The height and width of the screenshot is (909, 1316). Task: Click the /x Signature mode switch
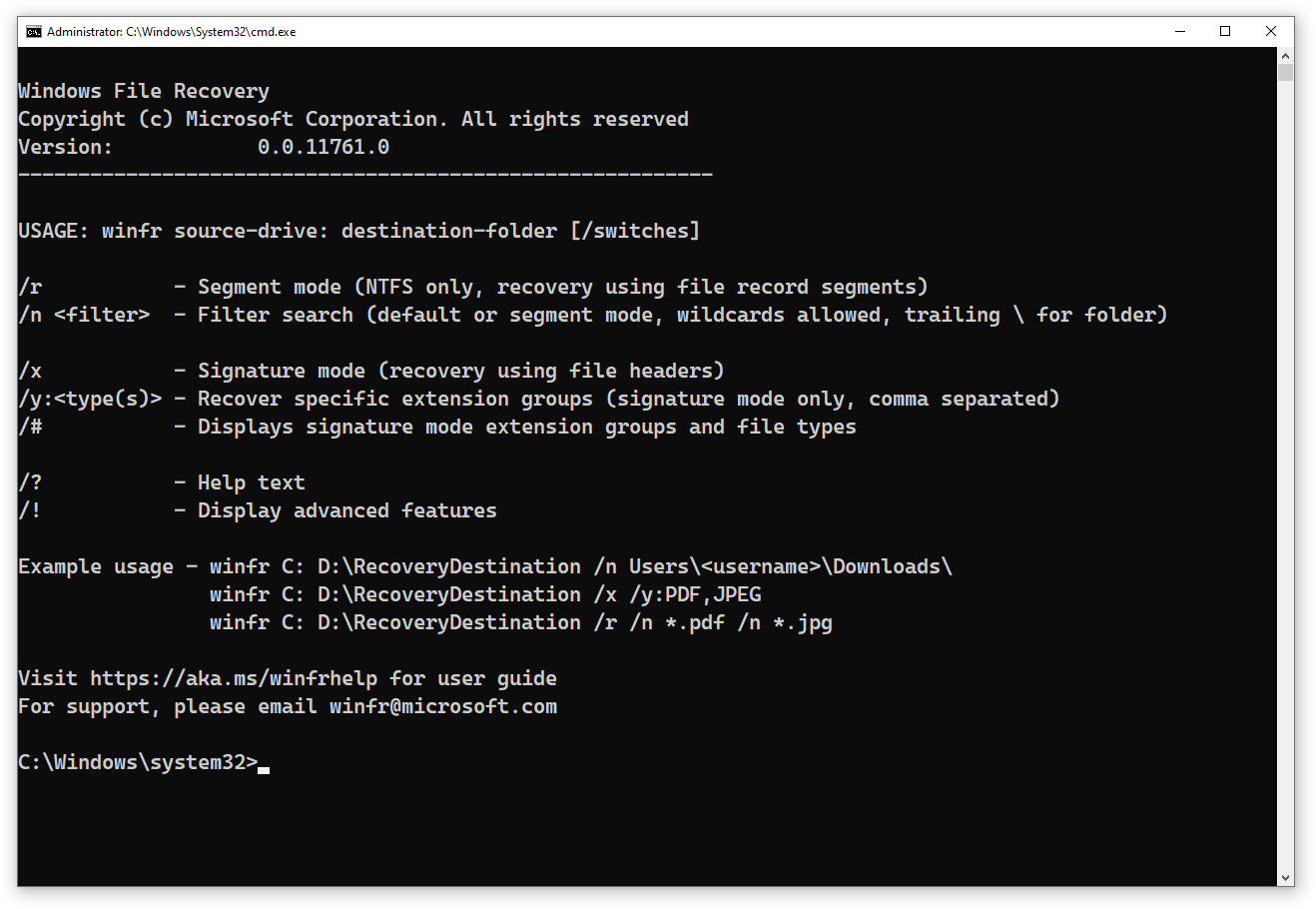[30, 371]
